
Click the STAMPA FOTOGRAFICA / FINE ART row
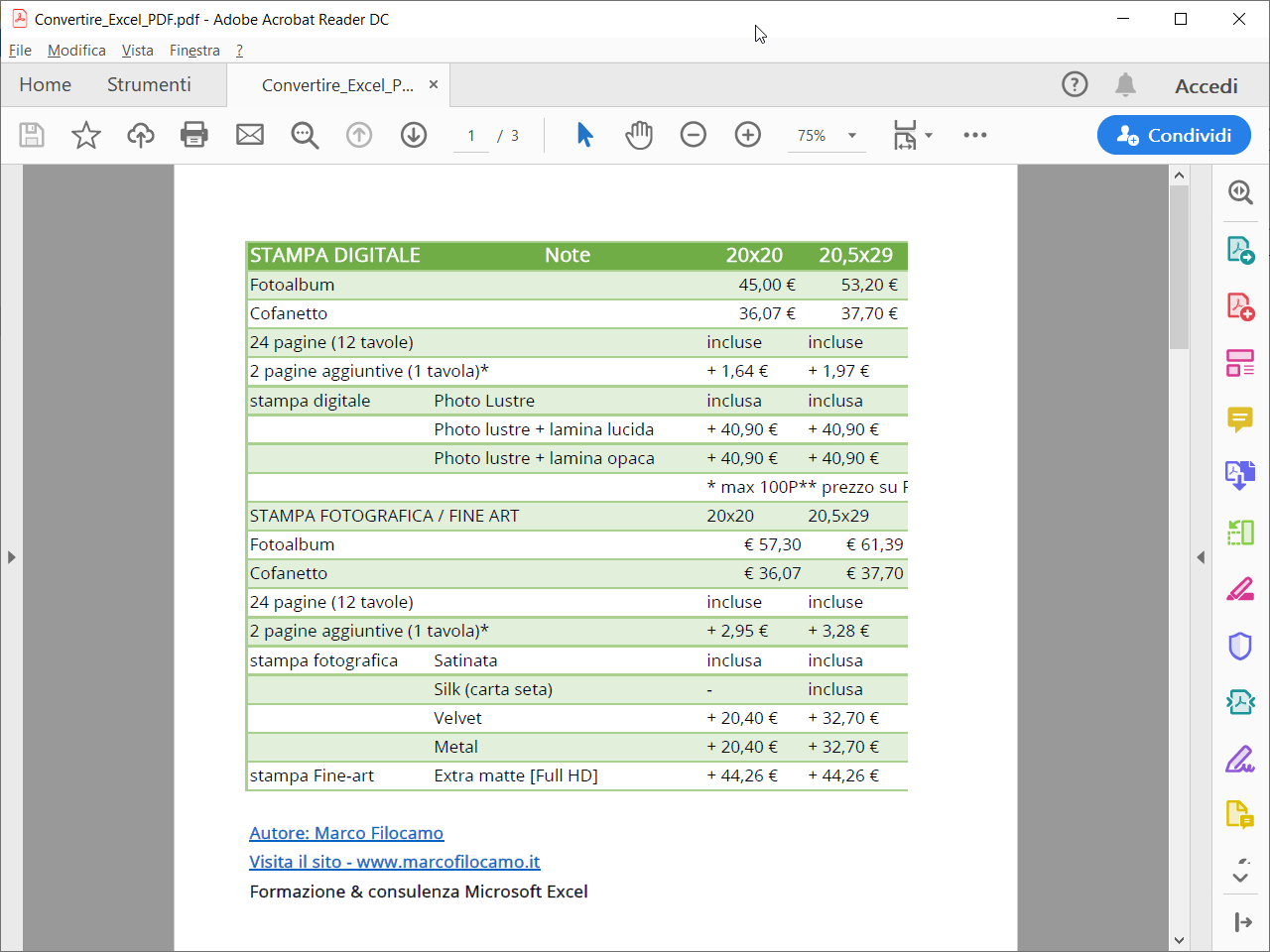577,516
